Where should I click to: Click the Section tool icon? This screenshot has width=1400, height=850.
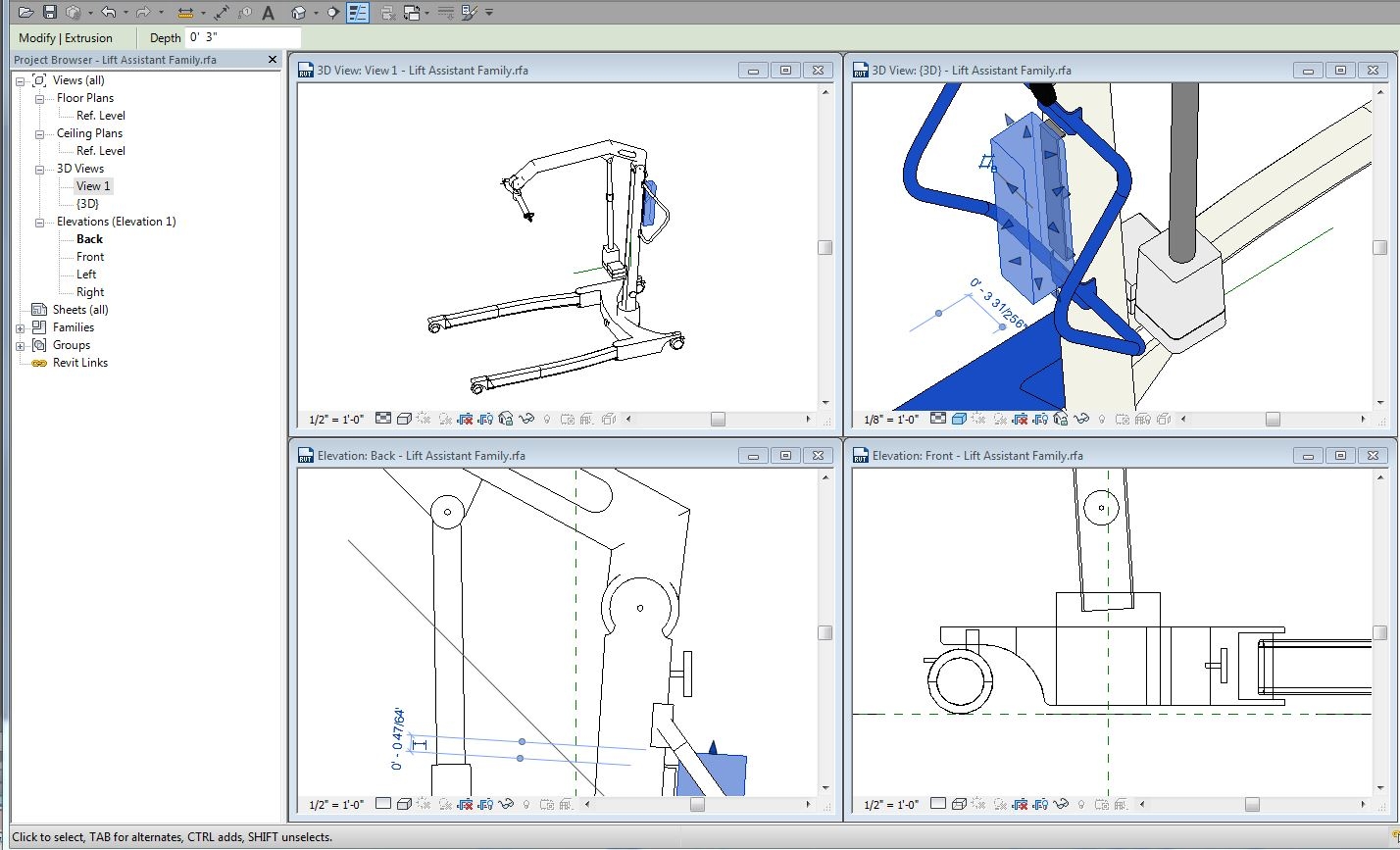[331, 14]
